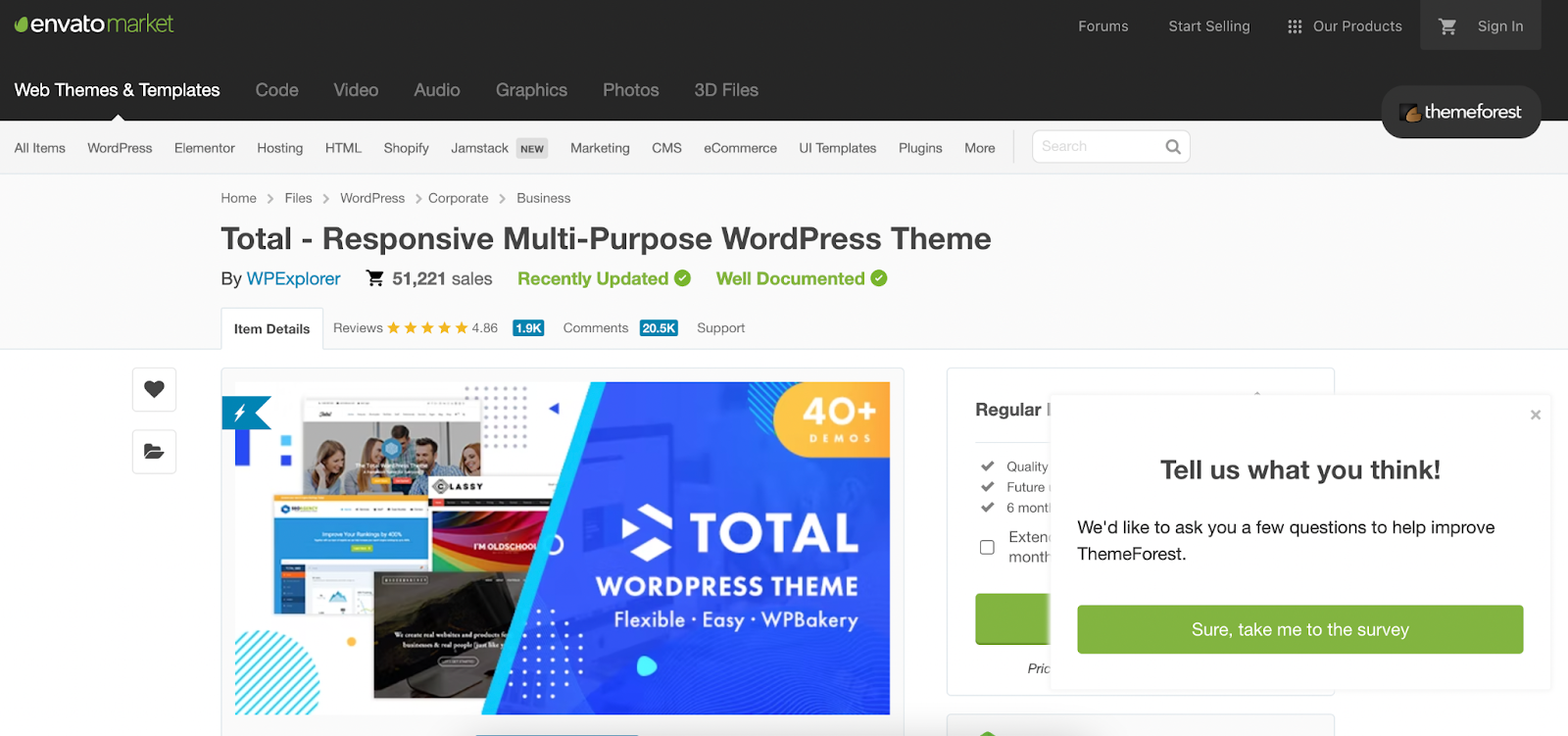The width and height of the screenshot is (1568, 736).
Task: Focus the Search input field
Action: (x=1098, y=147)
